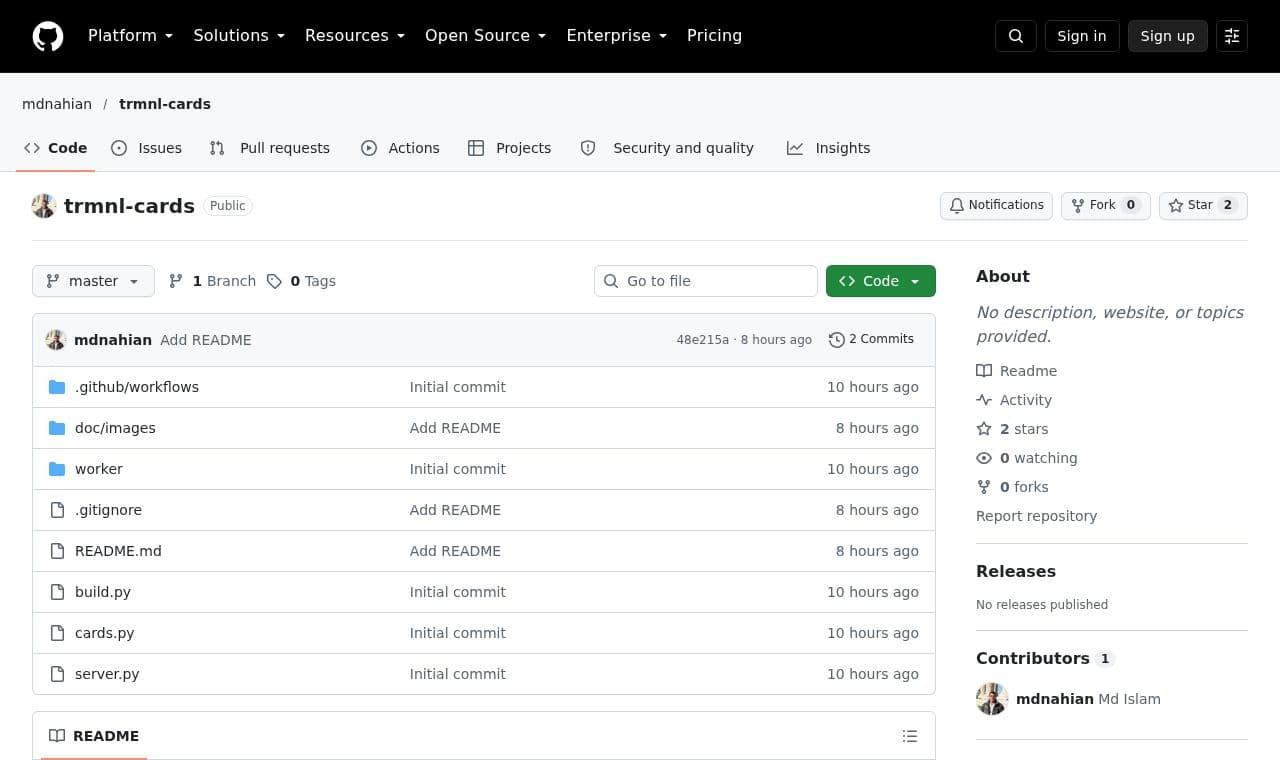Click the .gitignore file icon
Image resolution: width=1280 pixels, height=760 pixels.
pyautogui.click(x=57, y=510)
